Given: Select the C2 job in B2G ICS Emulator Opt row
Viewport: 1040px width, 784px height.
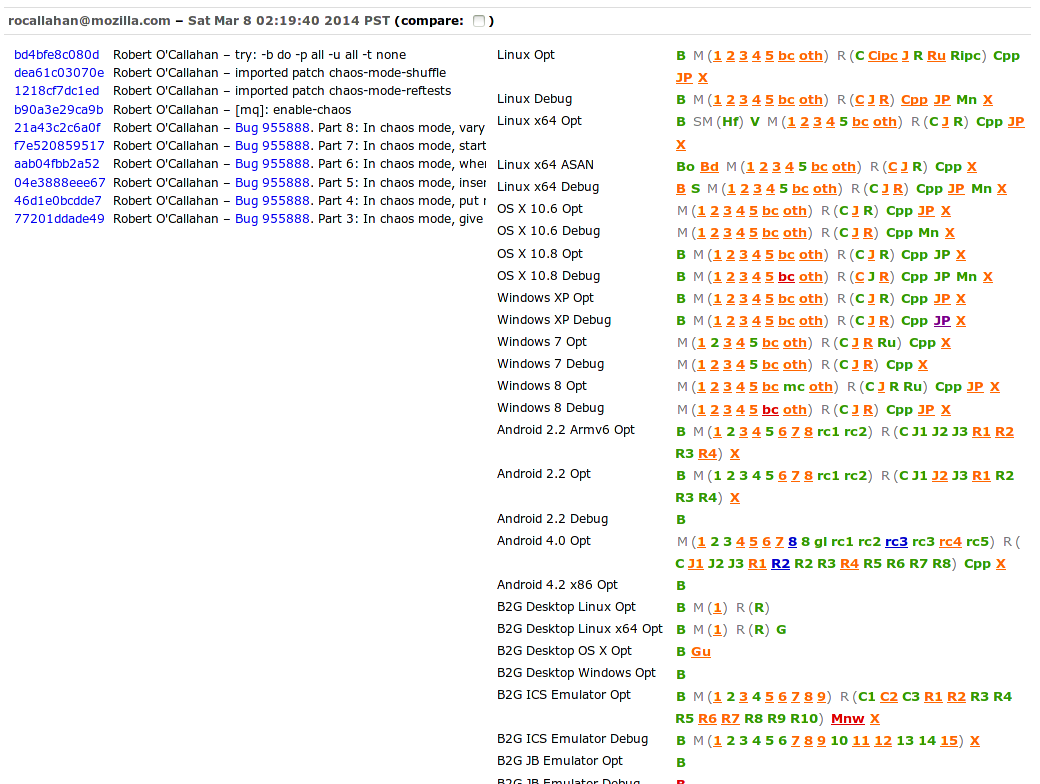Looking at the screenshot, I should (x=889, y=696).
